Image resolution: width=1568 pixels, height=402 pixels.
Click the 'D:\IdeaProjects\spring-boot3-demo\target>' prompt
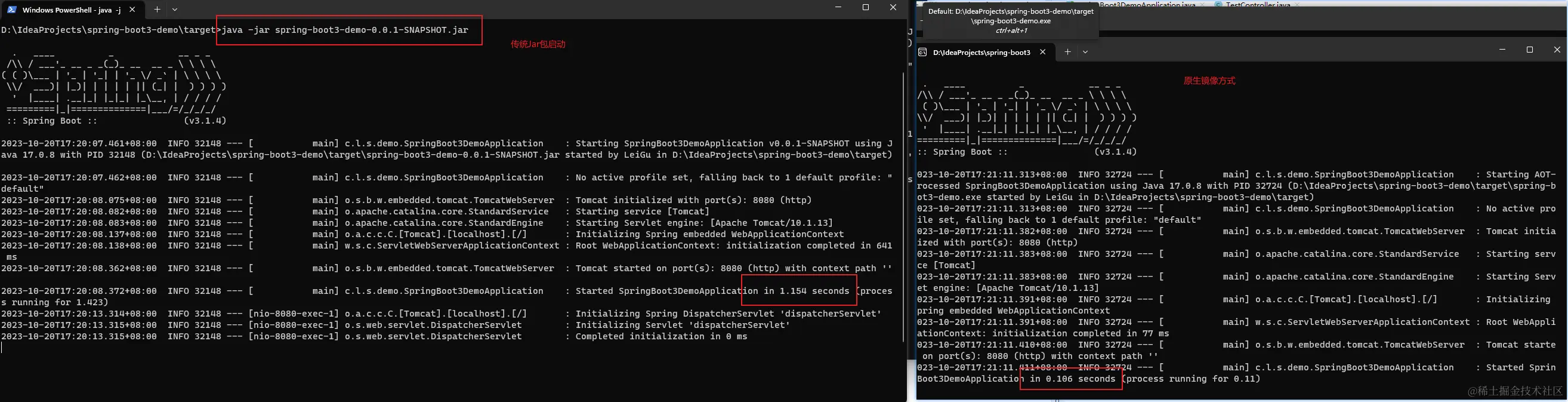click(x=111, y=30)
